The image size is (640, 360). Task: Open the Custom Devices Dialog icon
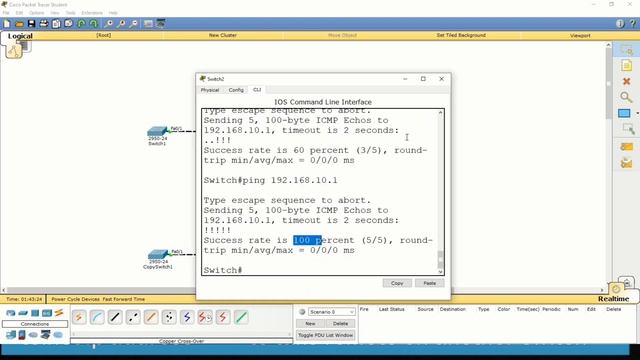click(161, 24)
